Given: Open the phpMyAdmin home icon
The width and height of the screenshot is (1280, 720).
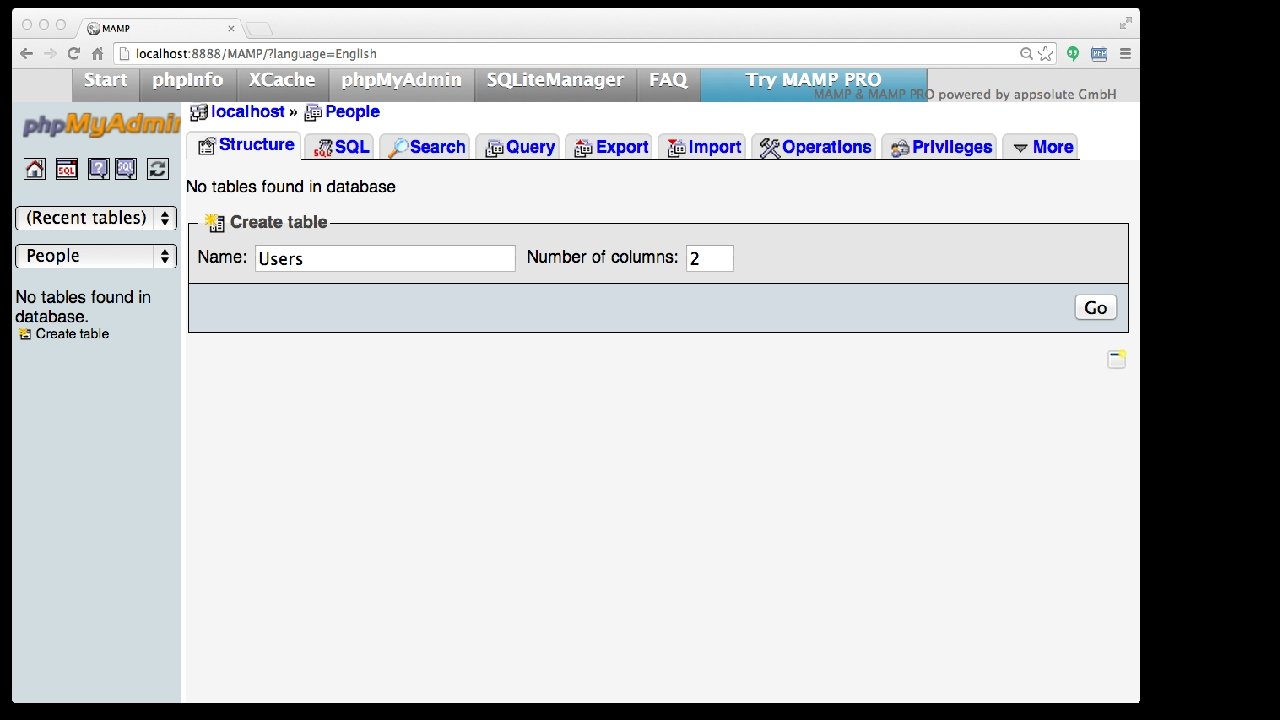Looking at the screenshot, I should [35, 169].
